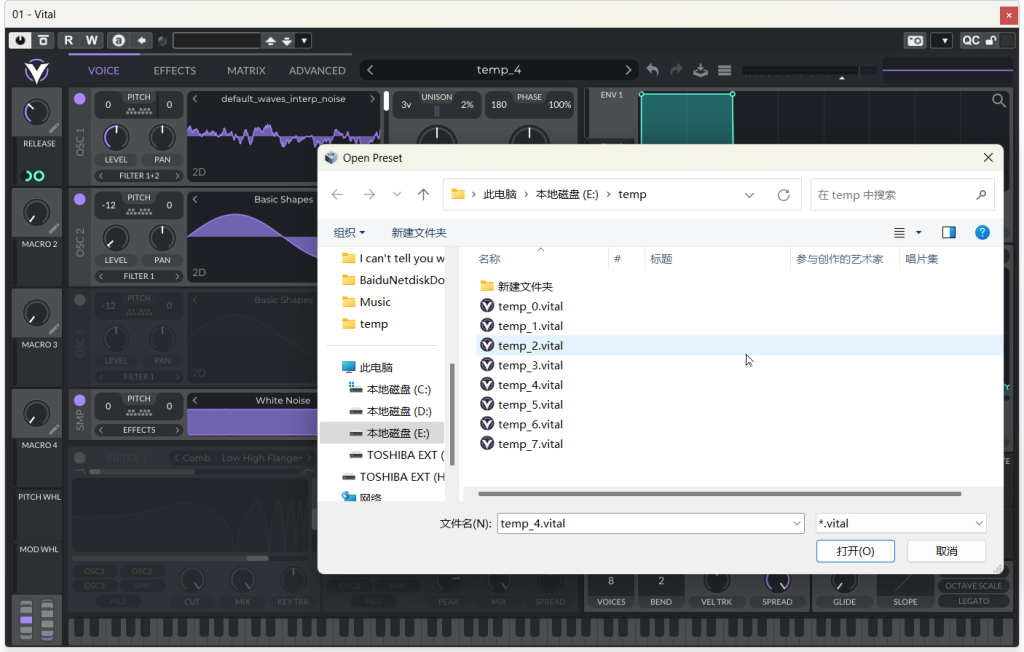
Task: Select temp_0.vital file
Action: coord(530,306)
